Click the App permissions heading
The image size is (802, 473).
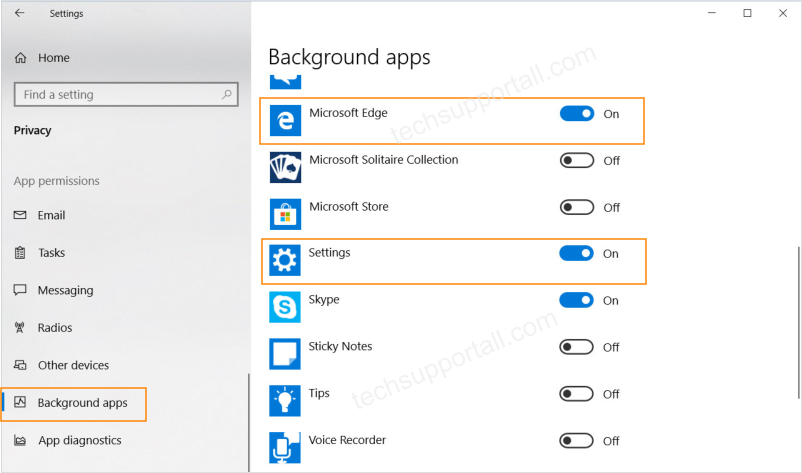click(x=56, y=181)
